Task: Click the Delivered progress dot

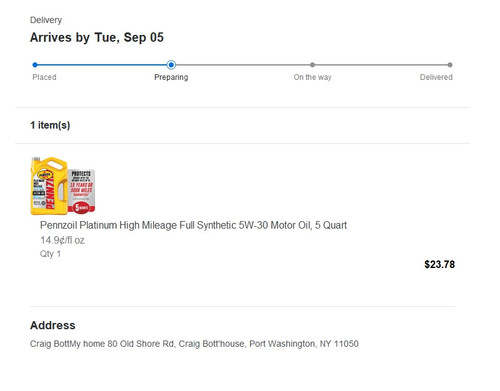Action: [x=450, y=65]
